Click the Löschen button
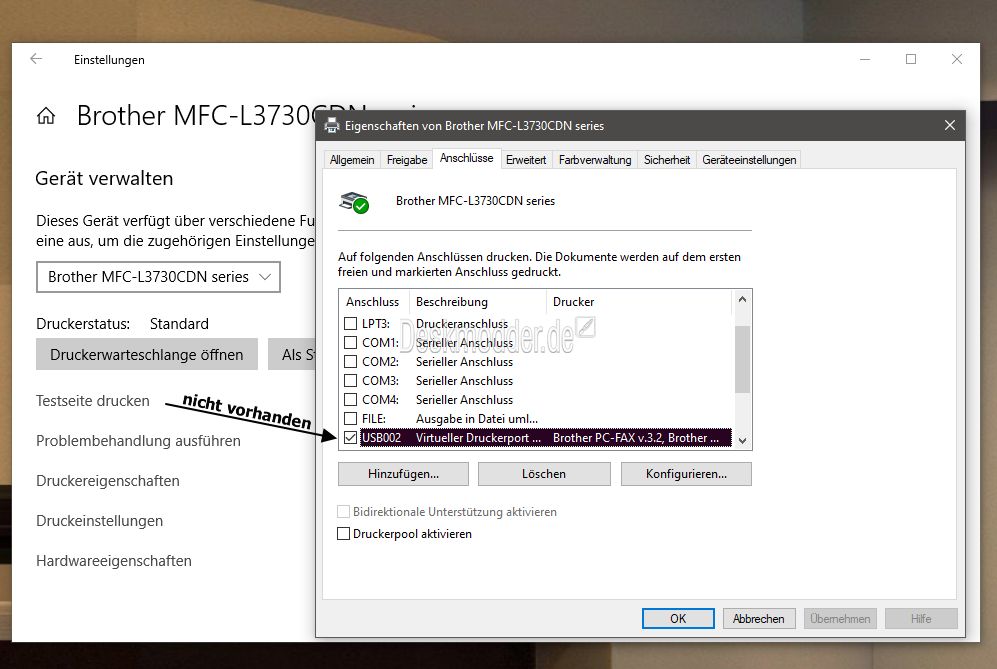997x669 pixels. 544,474
